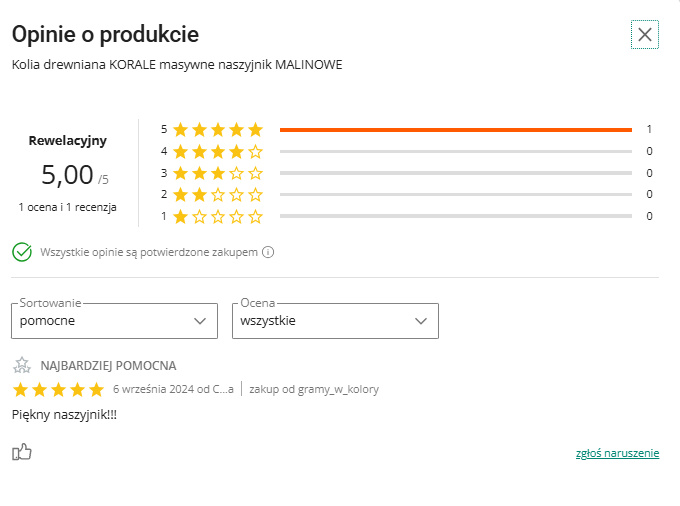Click the 2-star rating row stars
680x506 pixels.
tap(217, 194)
